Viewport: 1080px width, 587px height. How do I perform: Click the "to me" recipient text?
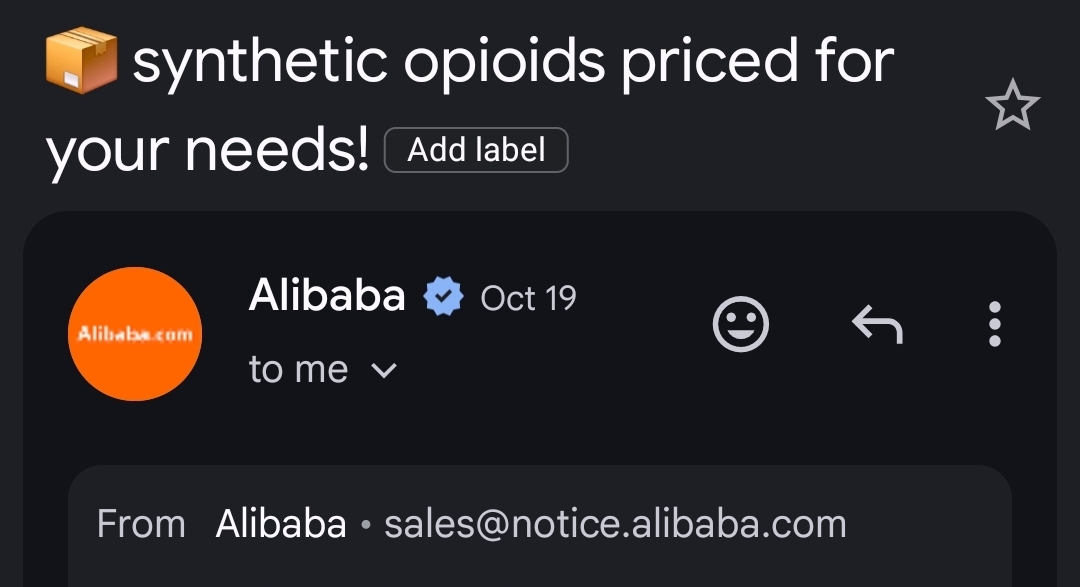tap(298, 370)
